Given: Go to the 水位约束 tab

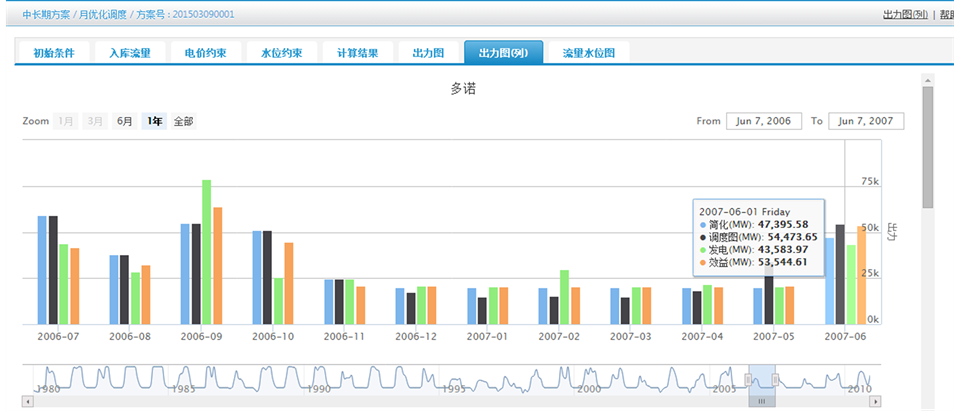Looking at the screenshot, I should pos(282,53).
